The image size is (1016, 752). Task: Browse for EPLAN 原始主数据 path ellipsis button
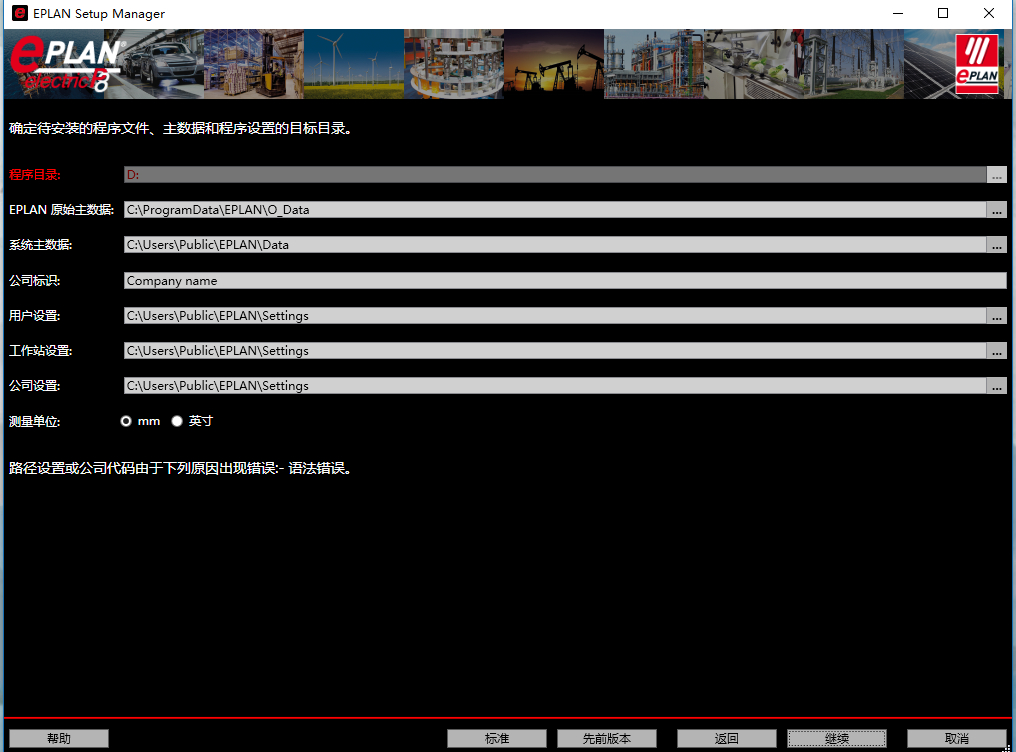click(x=997, y=209)
